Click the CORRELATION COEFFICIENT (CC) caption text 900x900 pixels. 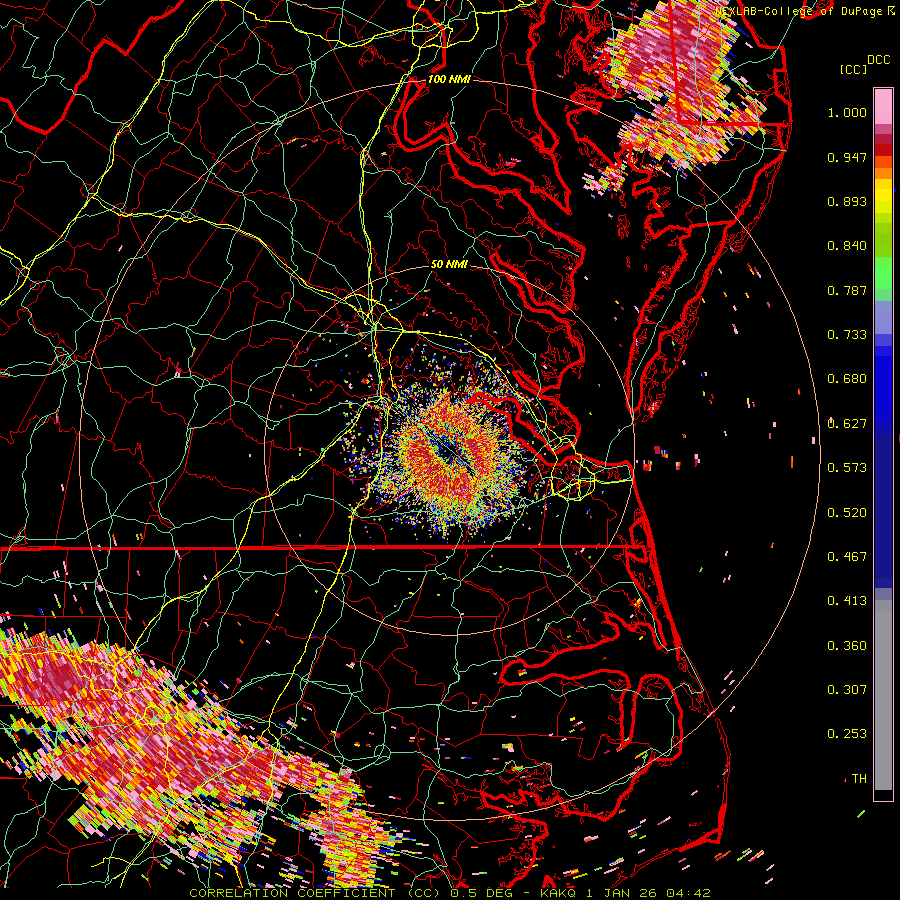pos(315,893)
